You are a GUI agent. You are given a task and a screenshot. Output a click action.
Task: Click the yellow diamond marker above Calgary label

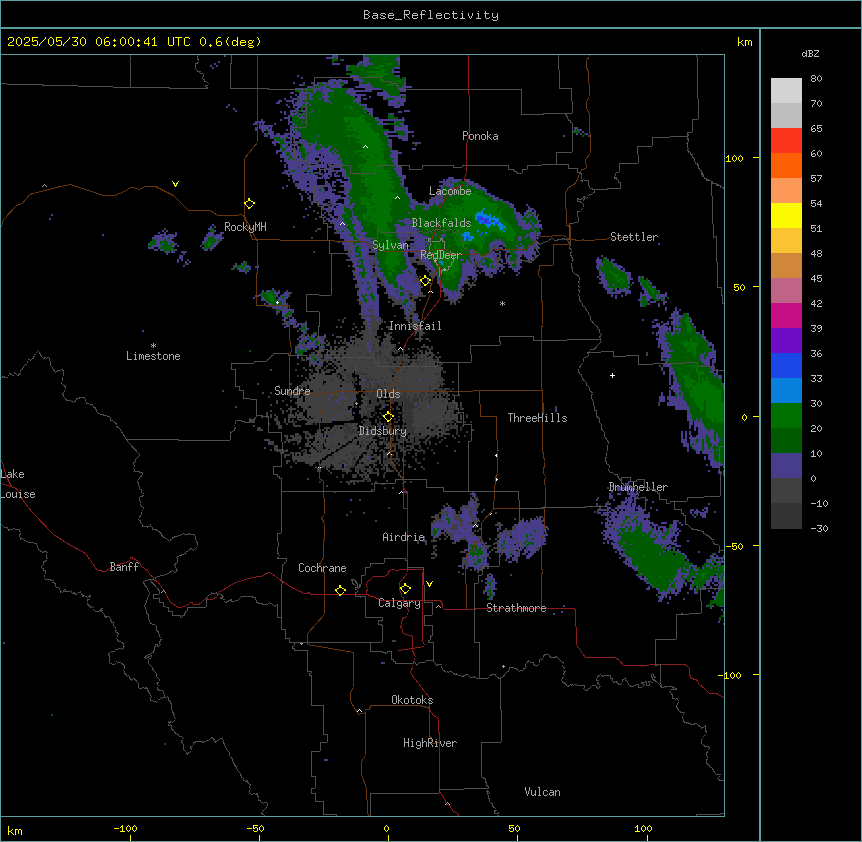click(405, 589)
